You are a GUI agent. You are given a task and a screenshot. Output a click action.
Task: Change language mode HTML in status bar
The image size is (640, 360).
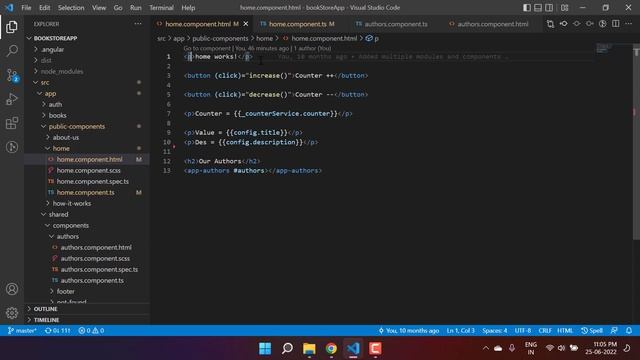[565, 331]
